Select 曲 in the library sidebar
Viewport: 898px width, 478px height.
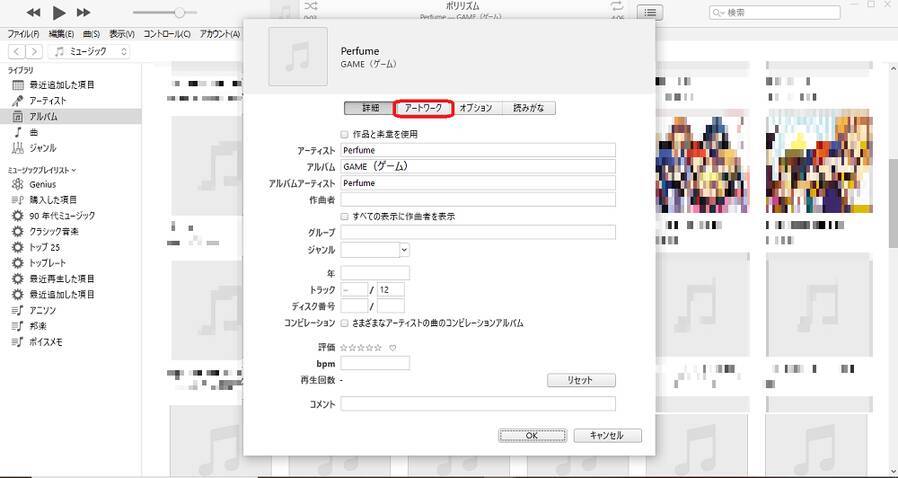pos(33,132)
